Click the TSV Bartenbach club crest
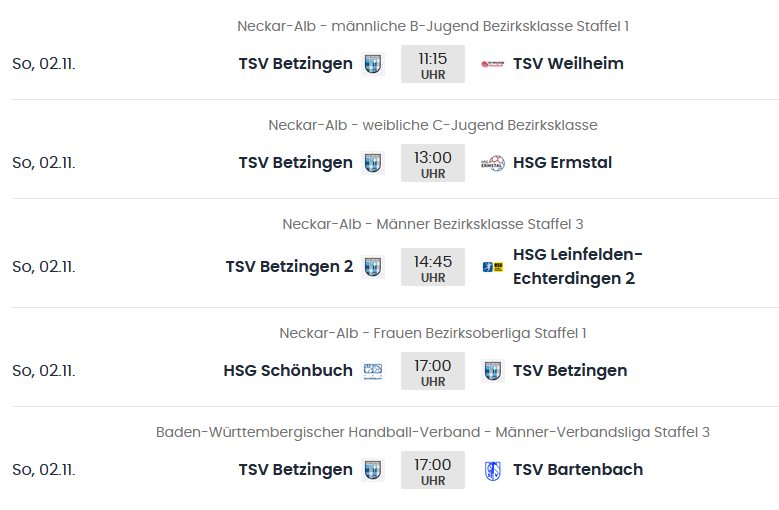 493,470
